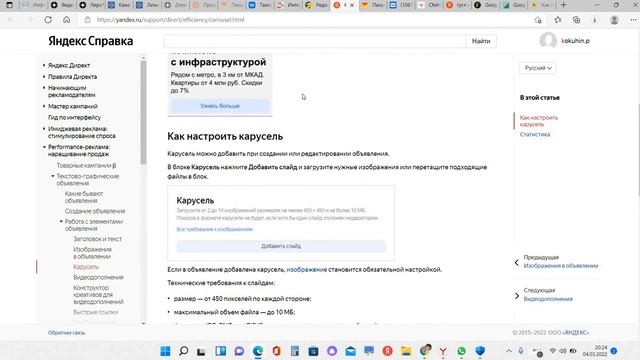Screen dimensions: 640x360
Task: Jump to Как настроить карусель section
Action: pyautogui.click(x=539, y=121)
